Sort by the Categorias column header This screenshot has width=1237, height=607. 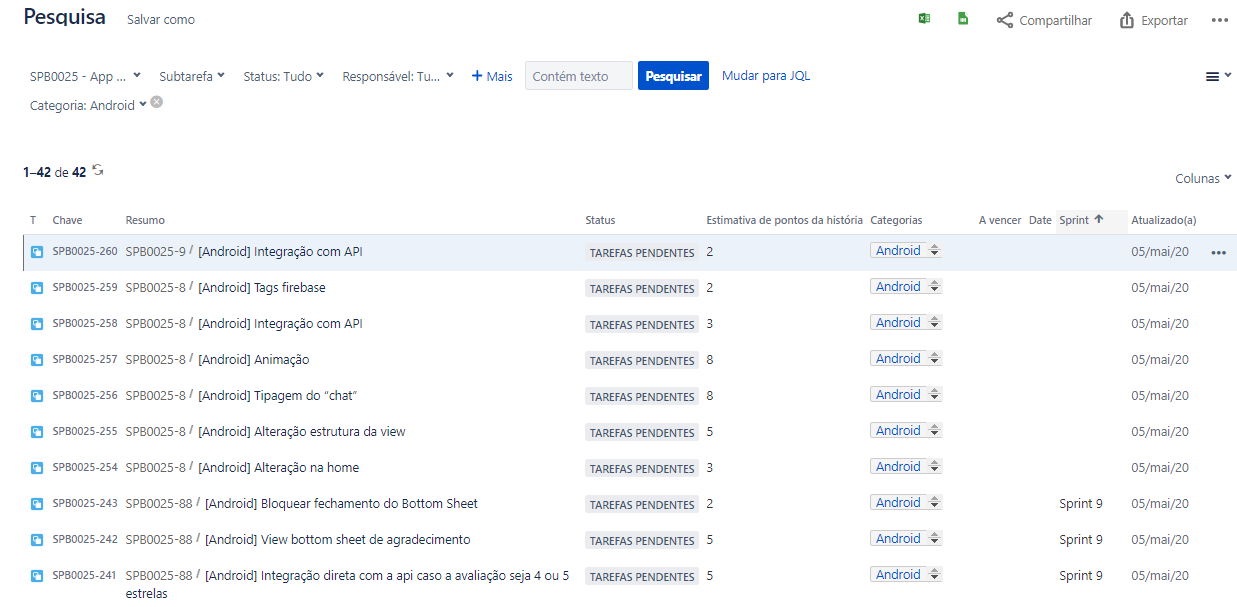(x=896, y=220)
